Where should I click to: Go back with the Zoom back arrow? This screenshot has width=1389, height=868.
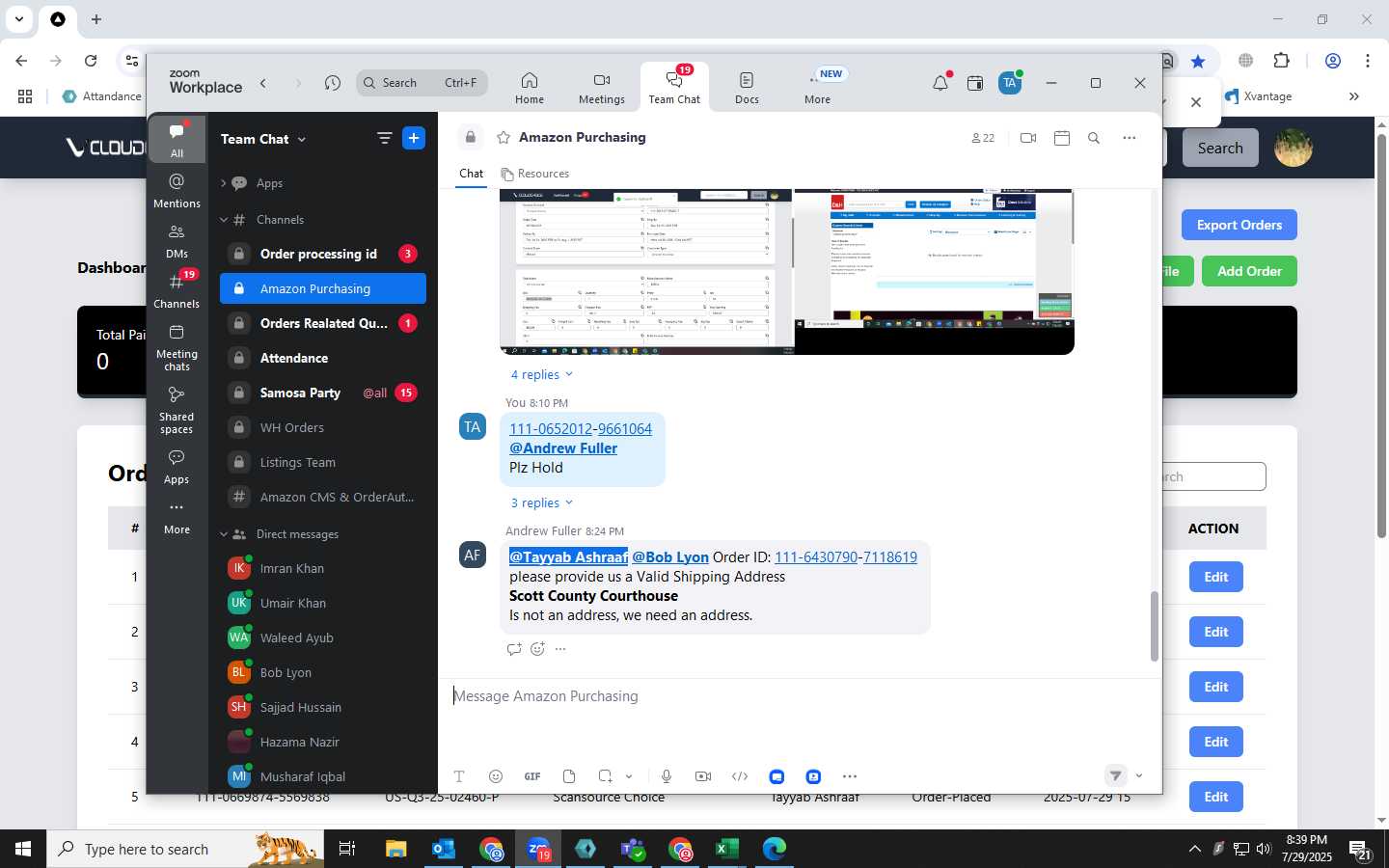263,83
